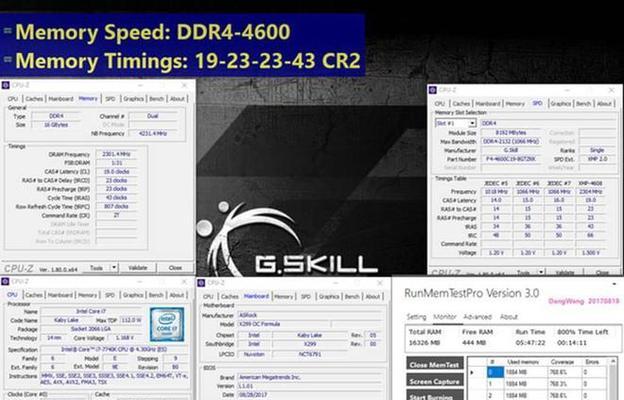Click the row indicator arrow beside row 0 in RunMemTestPro
Image resolution: width=624 pixels, height=400 pixels.
[x=472, y=373]
